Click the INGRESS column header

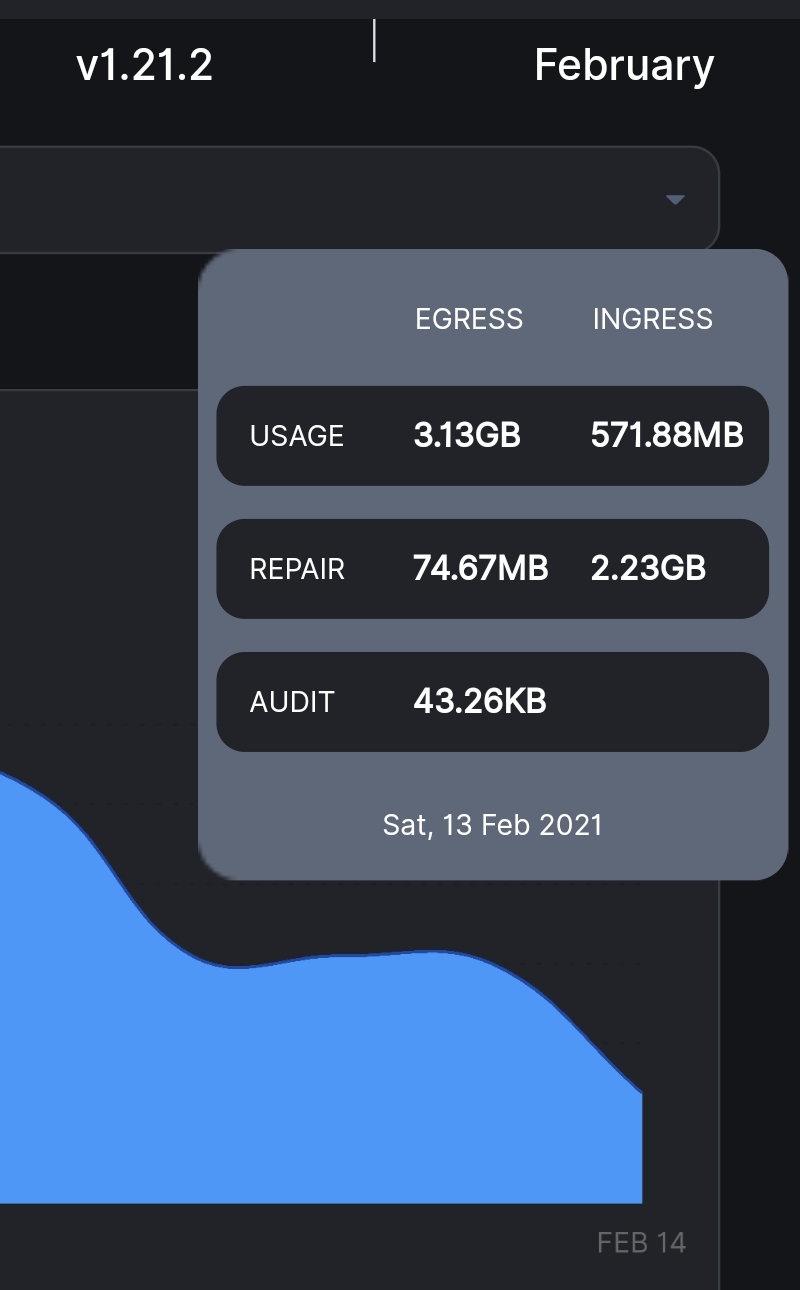[x=652, y=319]
